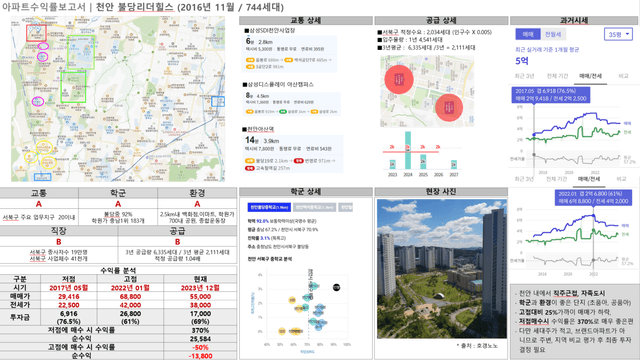Click grade A under 교통

point(39,204)
